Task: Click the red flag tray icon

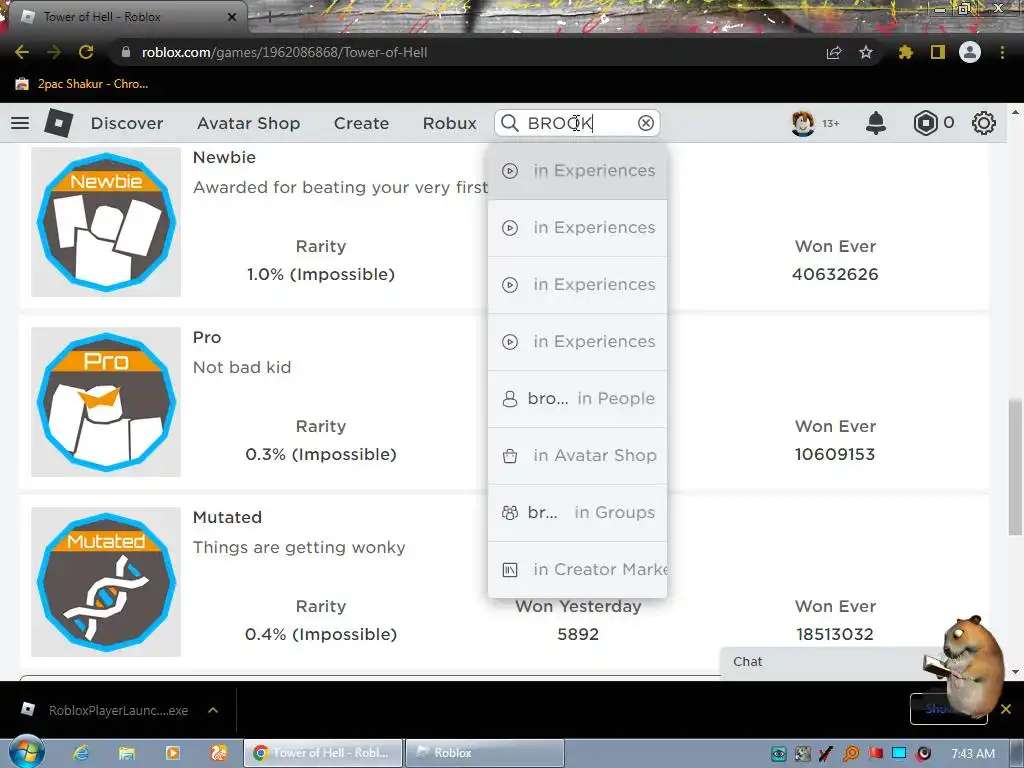Action: coord(875,754)
